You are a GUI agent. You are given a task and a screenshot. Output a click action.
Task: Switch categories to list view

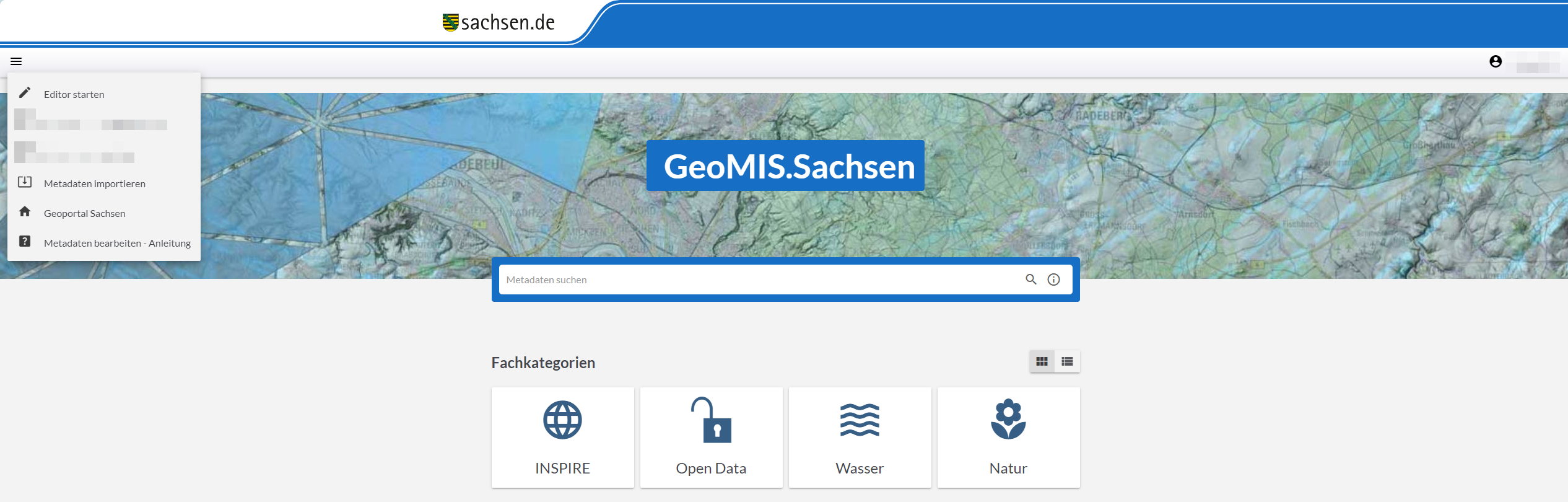click(1067, 361)
